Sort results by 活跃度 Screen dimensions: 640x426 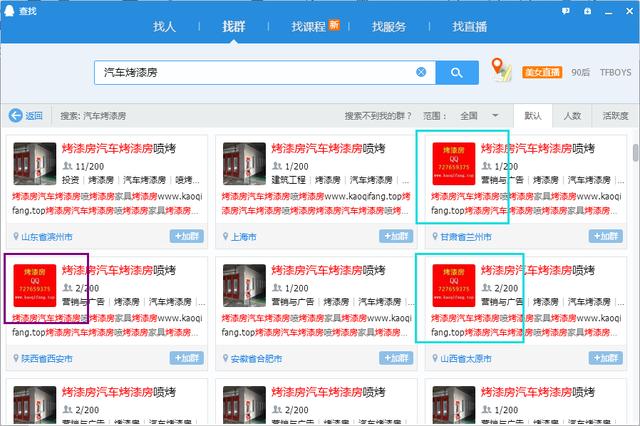click(616, 116)
